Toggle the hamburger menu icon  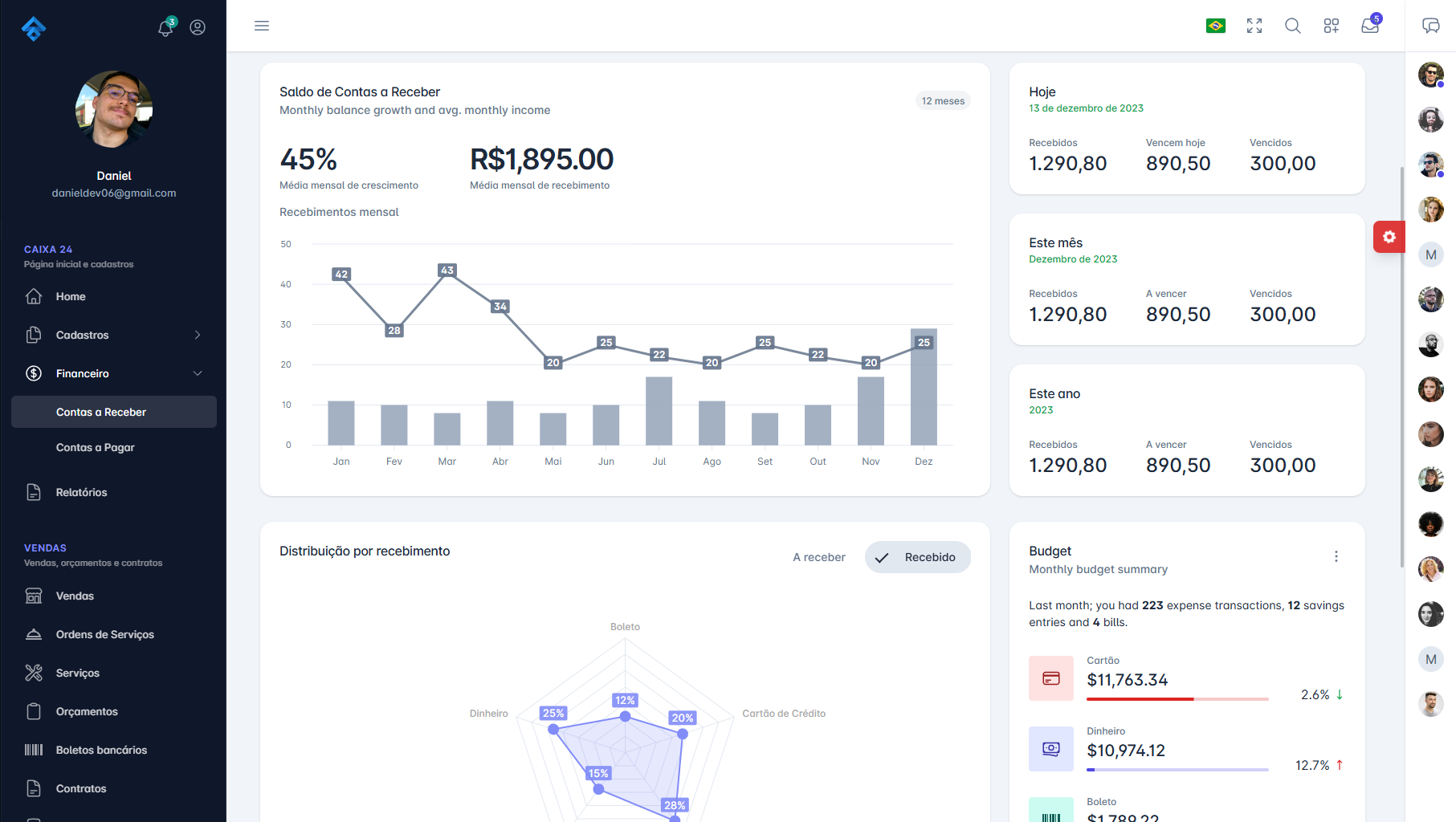pos(262,26)
